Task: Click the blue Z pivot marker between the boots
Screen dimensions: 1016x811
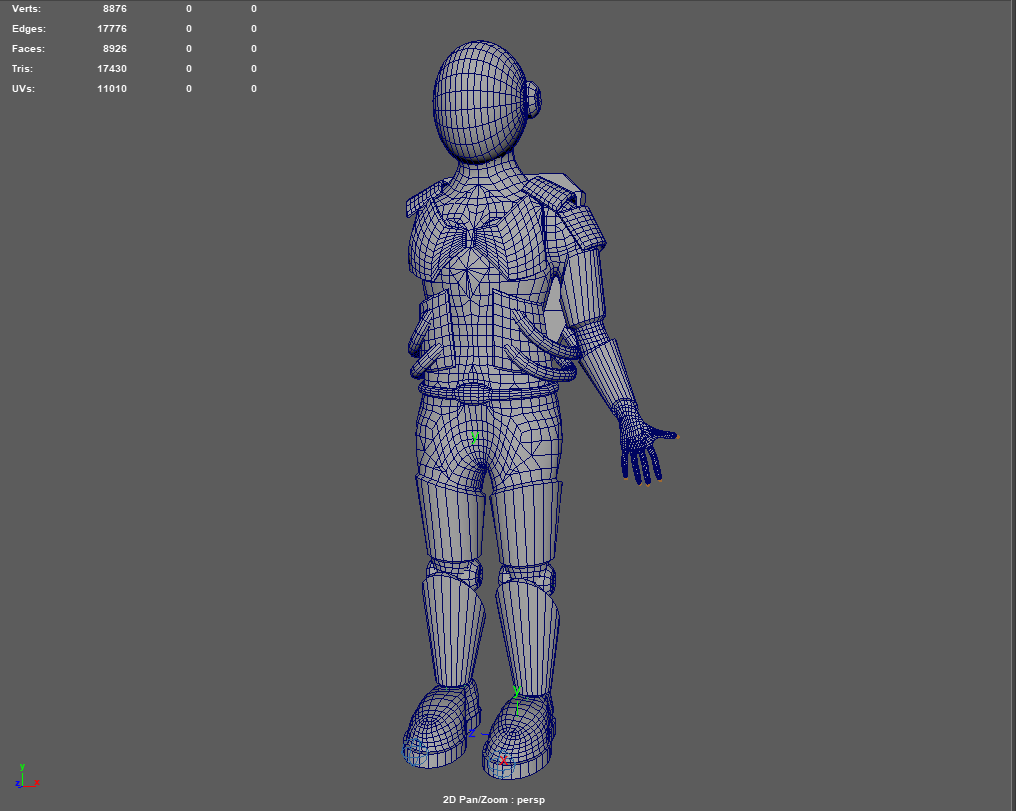Action: [x=473, y=734]
